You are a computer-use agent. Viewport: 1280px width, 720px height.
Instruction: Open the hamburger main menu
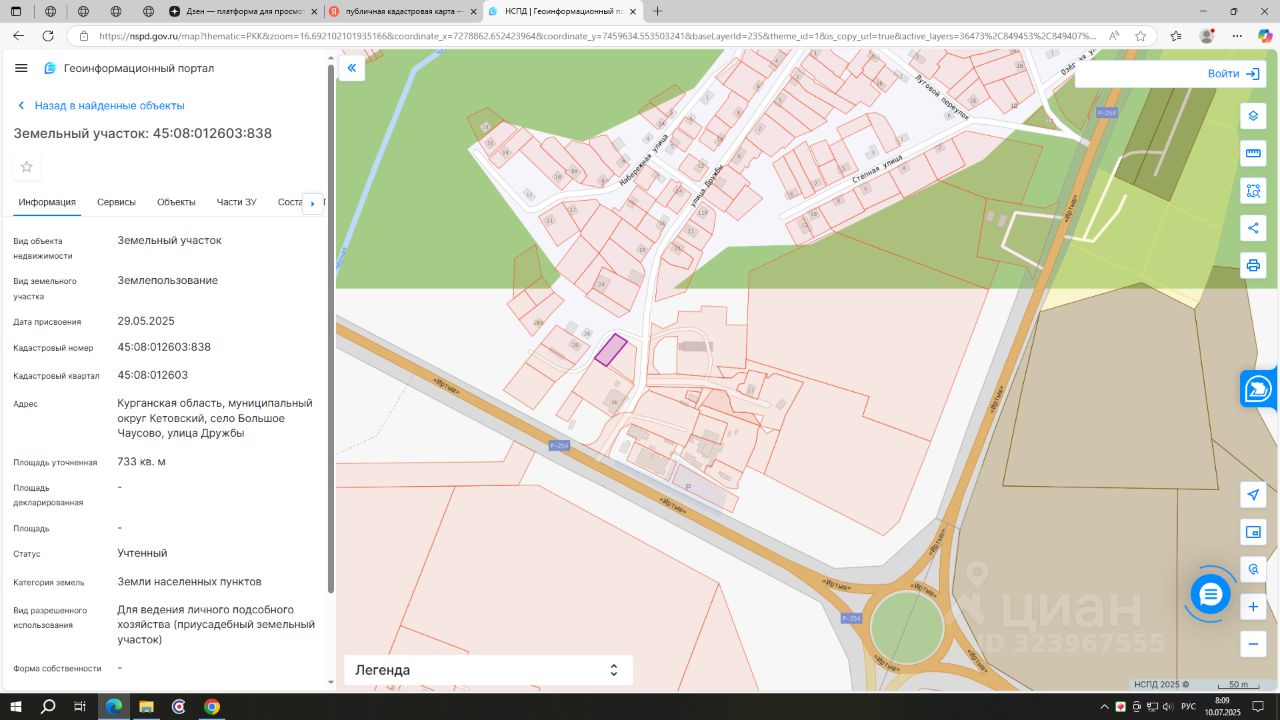click(x=21, y=68)
